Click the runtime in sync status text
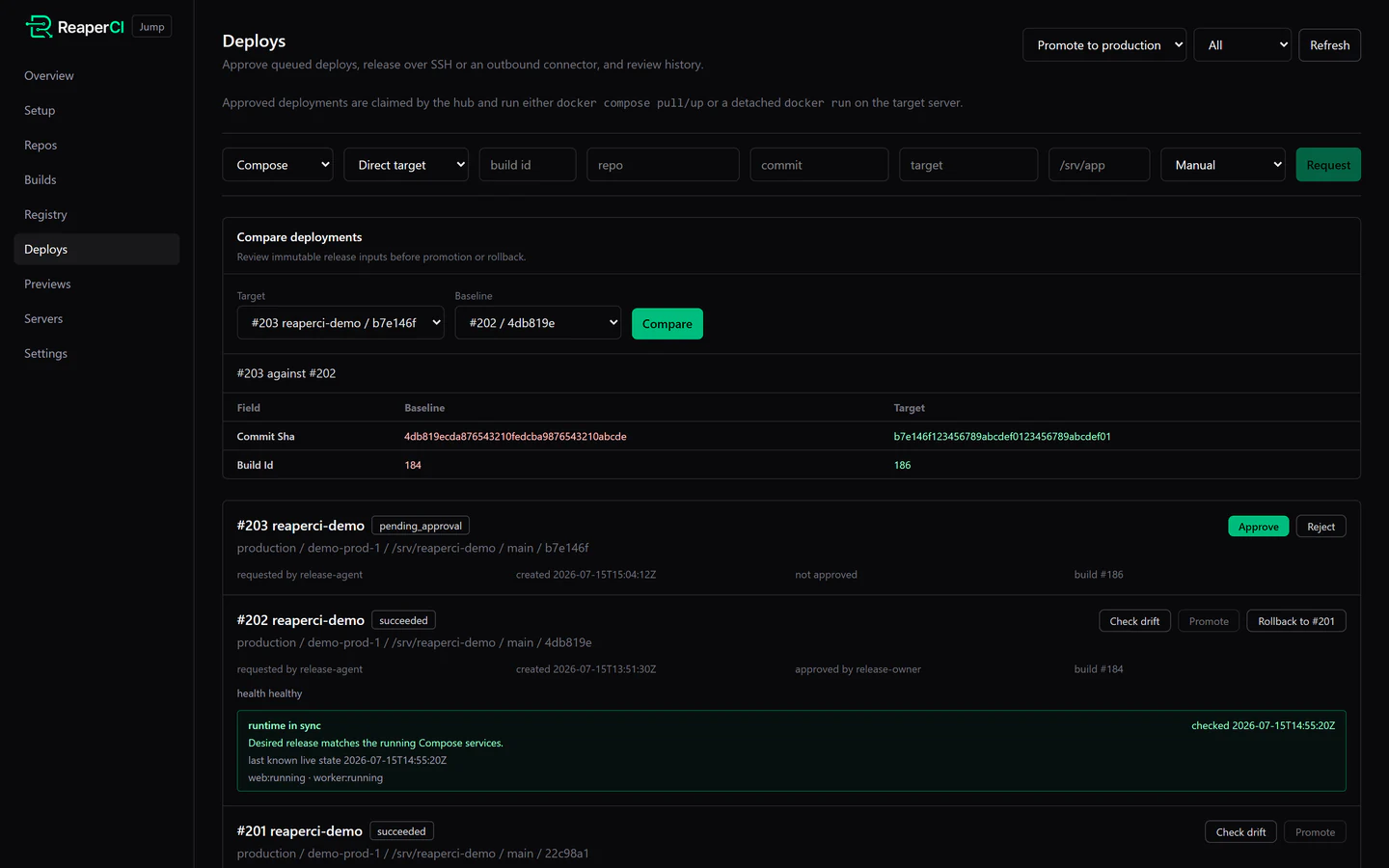This screenshot has width=1389, height=868. pyautogui.click(x=285, y=725)
